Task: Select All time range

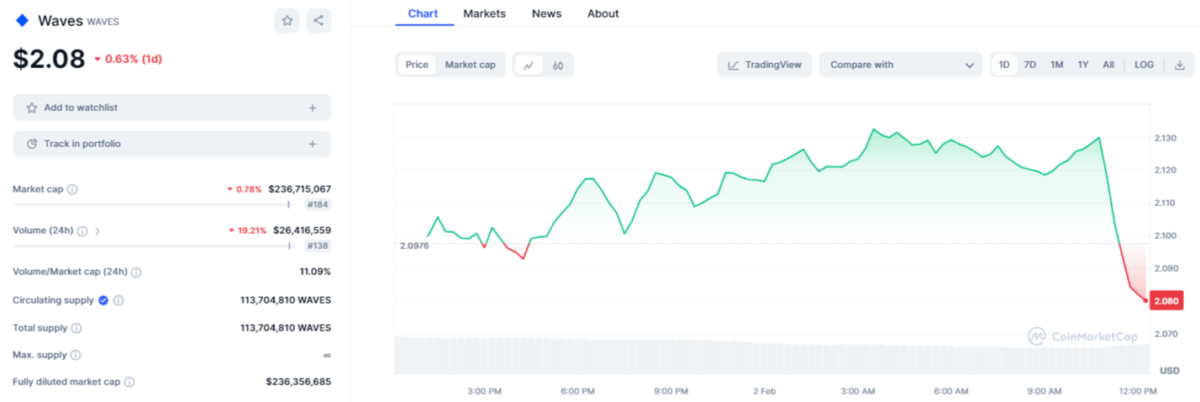Action: [x=1108, y=65]
